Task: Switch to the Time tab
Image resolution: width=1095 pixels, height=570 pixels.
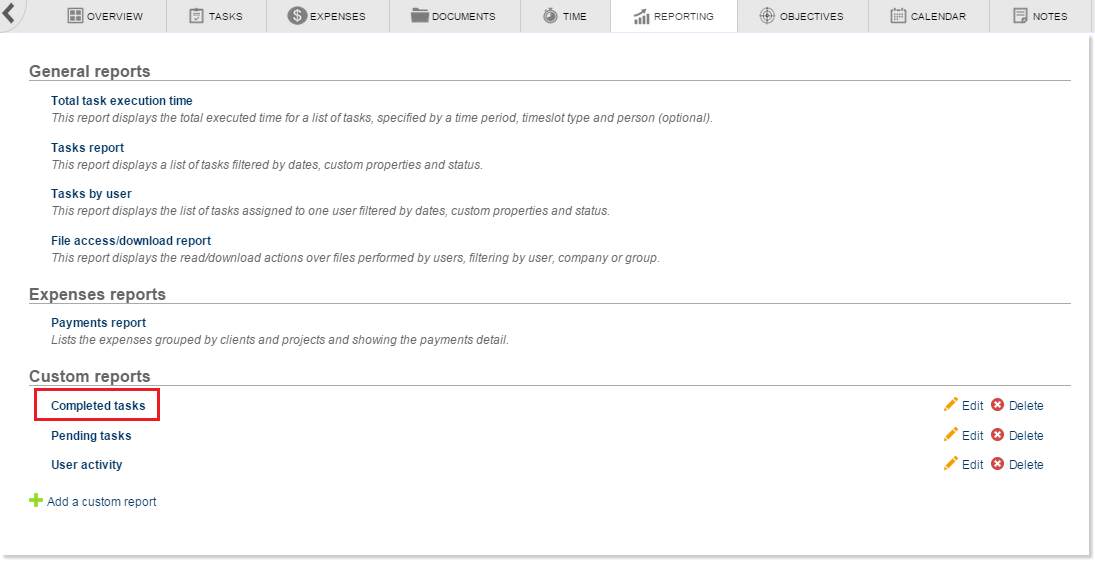Action: click(565, 16)
